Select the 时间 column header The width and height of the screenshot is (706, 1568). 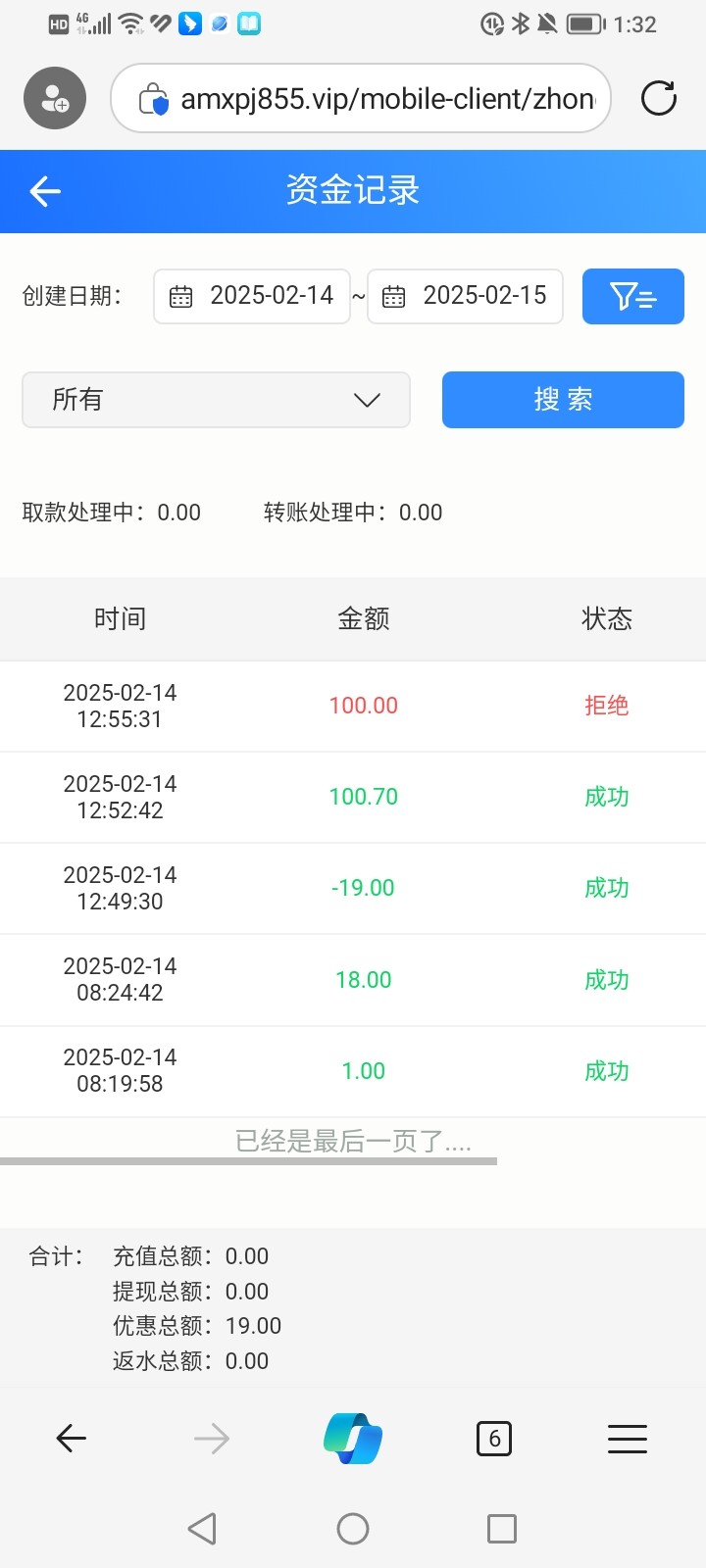point(120,618)
